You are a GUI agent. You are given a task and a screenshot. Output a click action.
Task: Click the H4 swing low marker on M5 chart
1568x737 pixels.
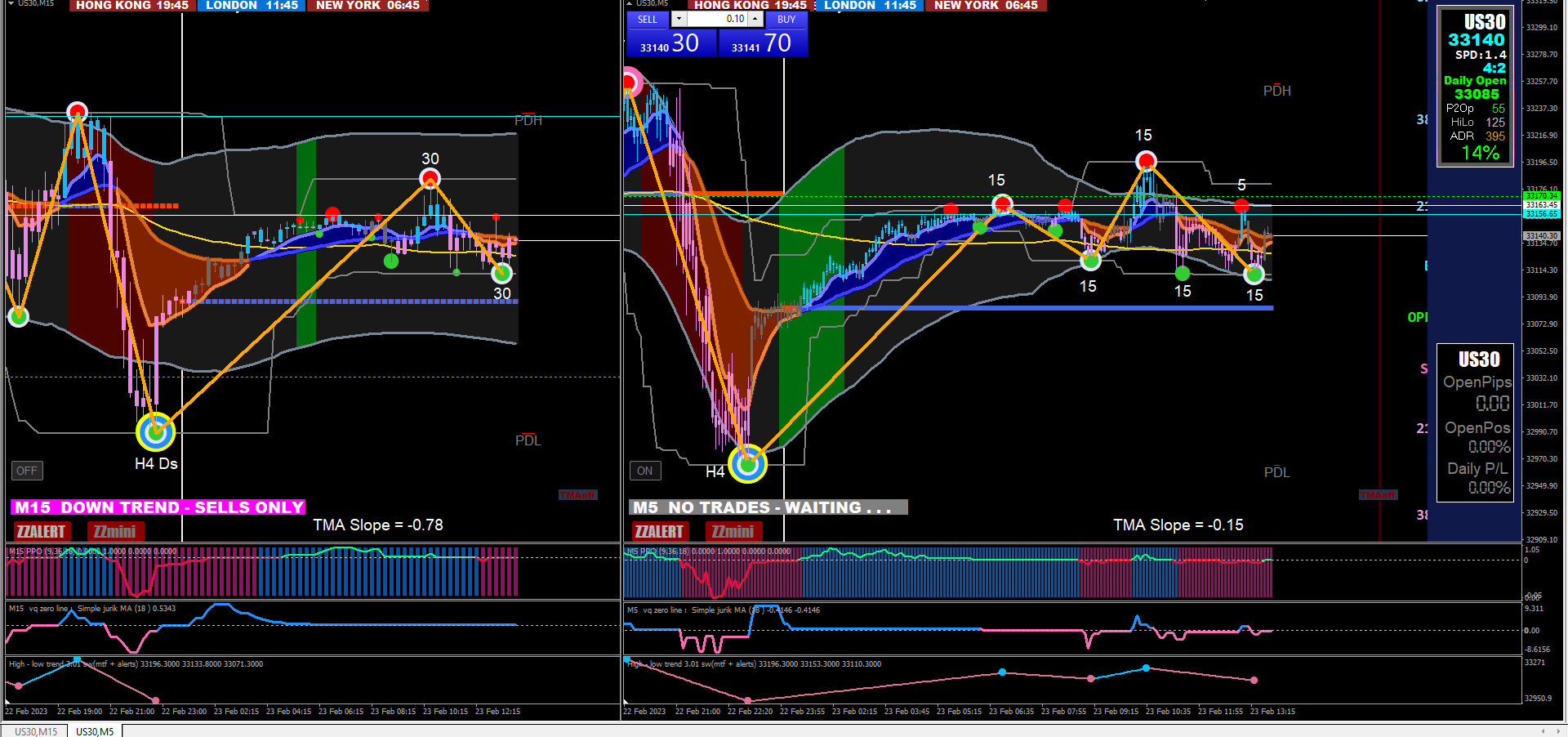click(747, 464)
